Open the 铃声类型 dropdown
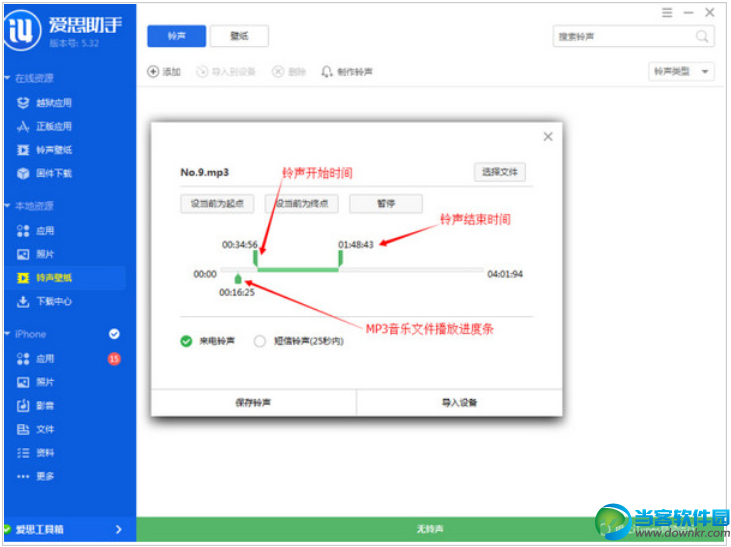 click(681, 71)
